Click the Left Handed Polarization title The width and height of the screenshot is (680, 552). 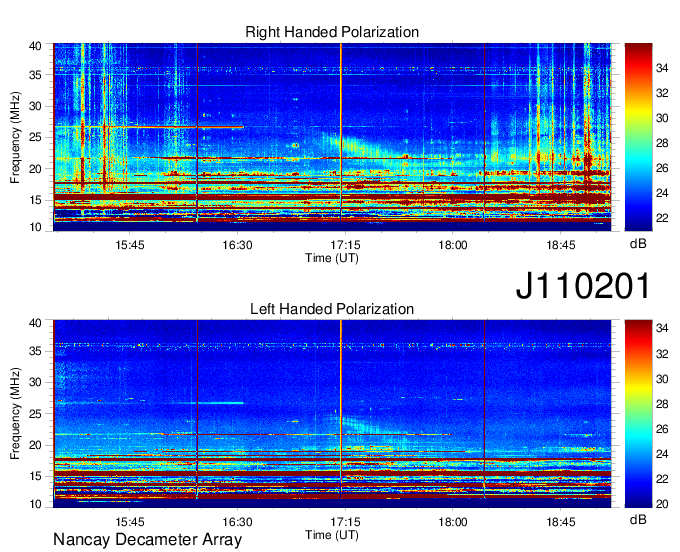pos(332,309)
